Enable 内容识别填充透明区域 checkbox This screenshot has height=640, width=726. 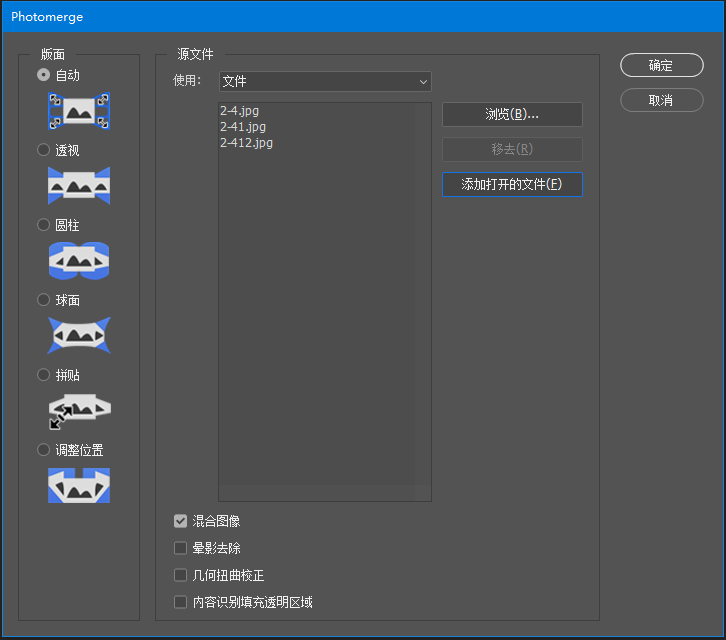coord(181,602)
